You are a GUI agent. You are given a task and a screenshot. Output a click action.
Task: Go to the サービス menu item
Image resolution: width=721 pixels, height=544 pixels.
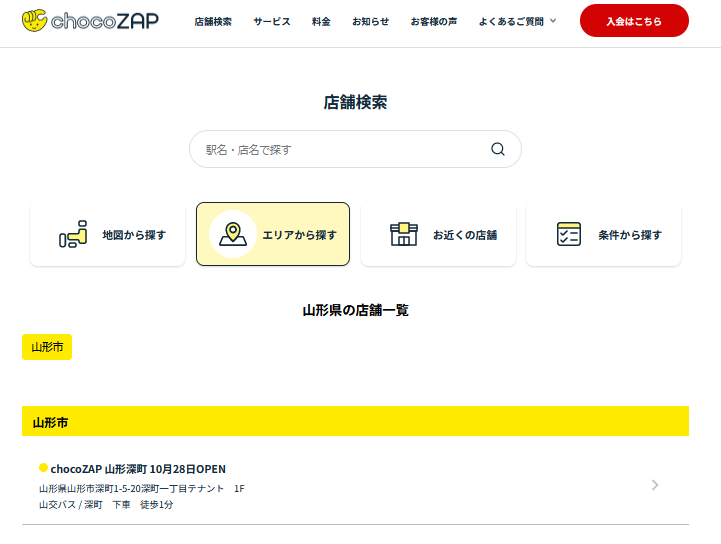click(x=272, y=21)
